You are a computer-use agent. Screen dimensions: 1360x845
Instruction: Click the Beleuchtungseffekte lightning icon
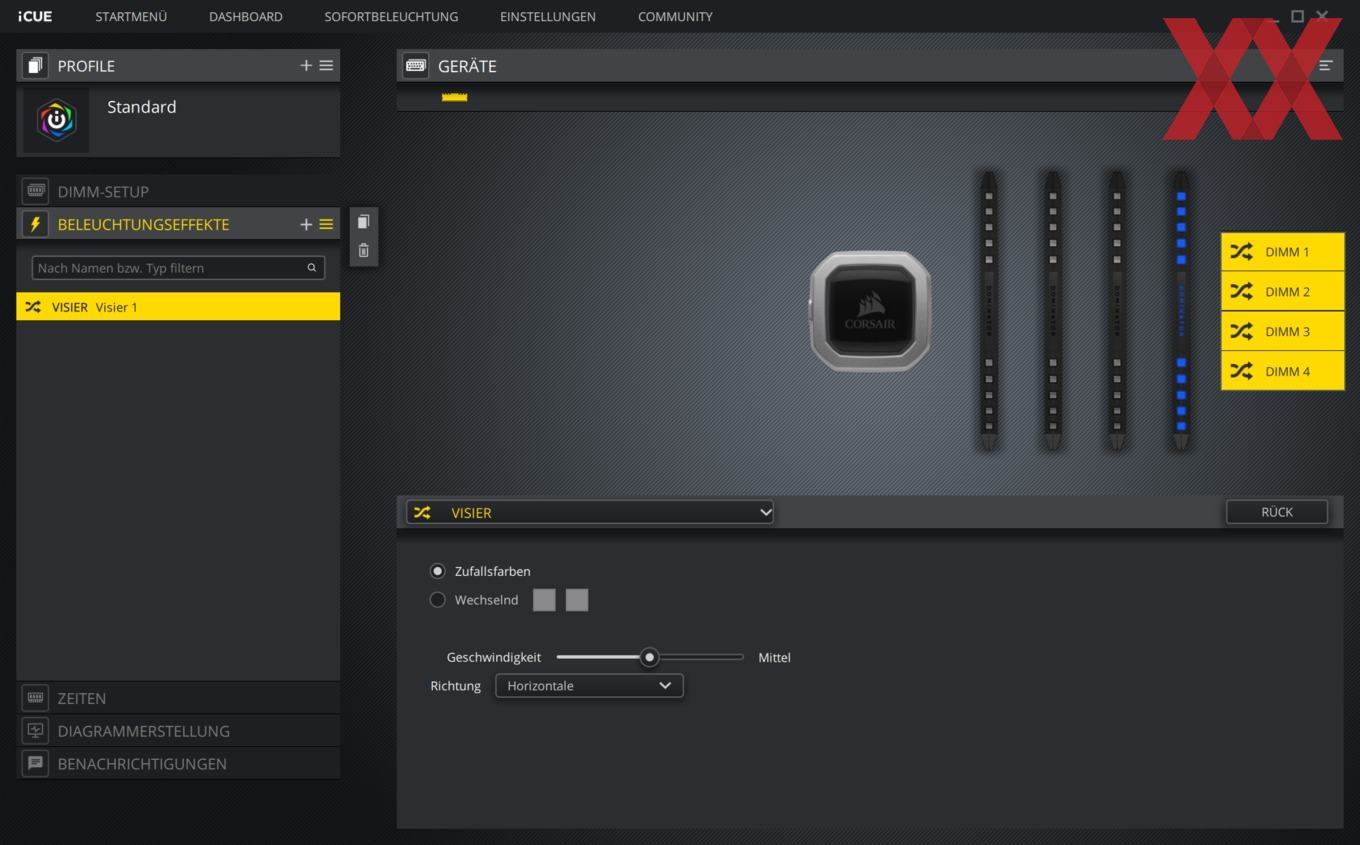tap(35, 224)
